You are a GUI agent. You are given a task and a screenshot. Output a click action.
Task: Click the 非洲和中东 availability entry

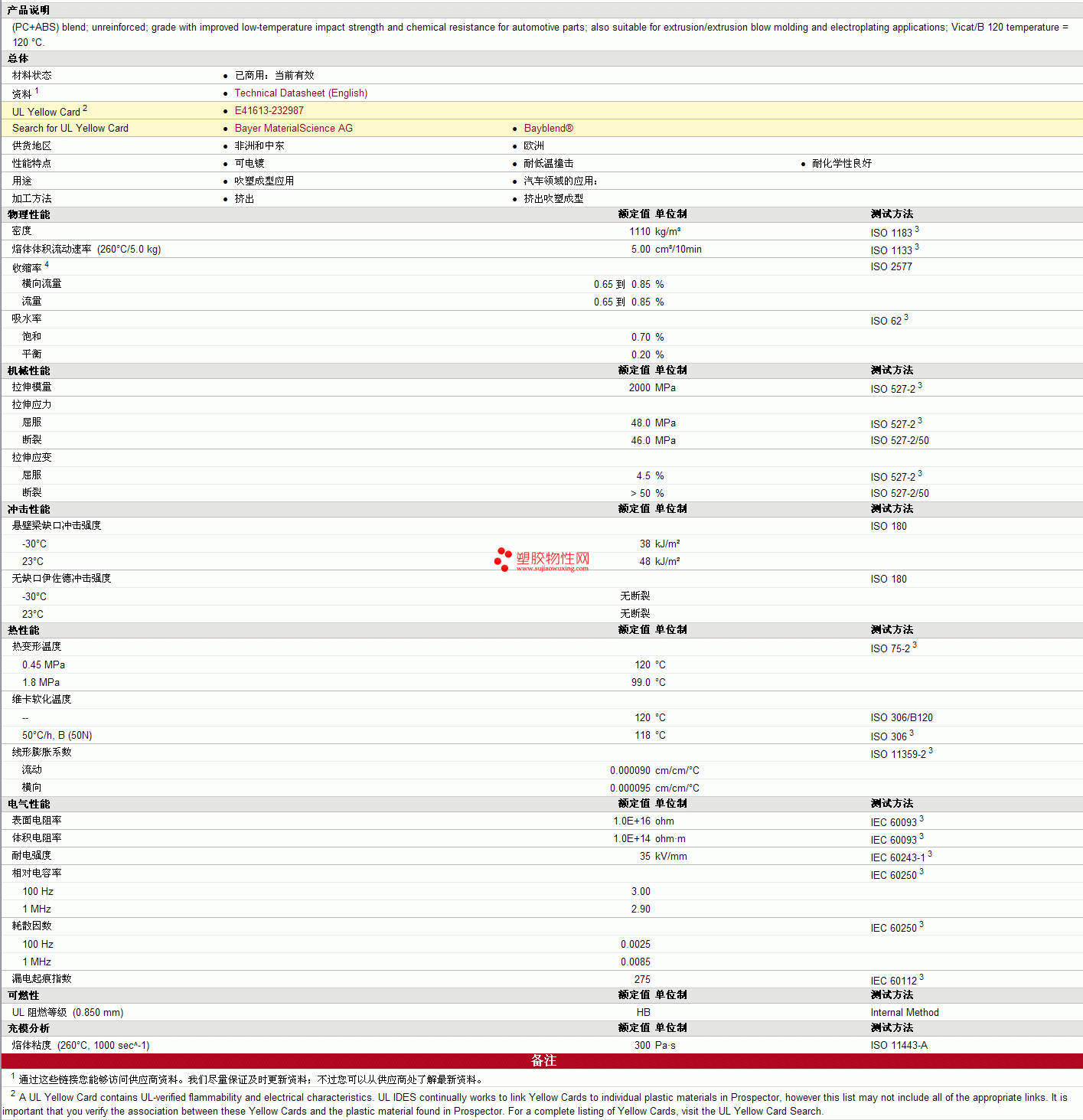pos(259,145)
